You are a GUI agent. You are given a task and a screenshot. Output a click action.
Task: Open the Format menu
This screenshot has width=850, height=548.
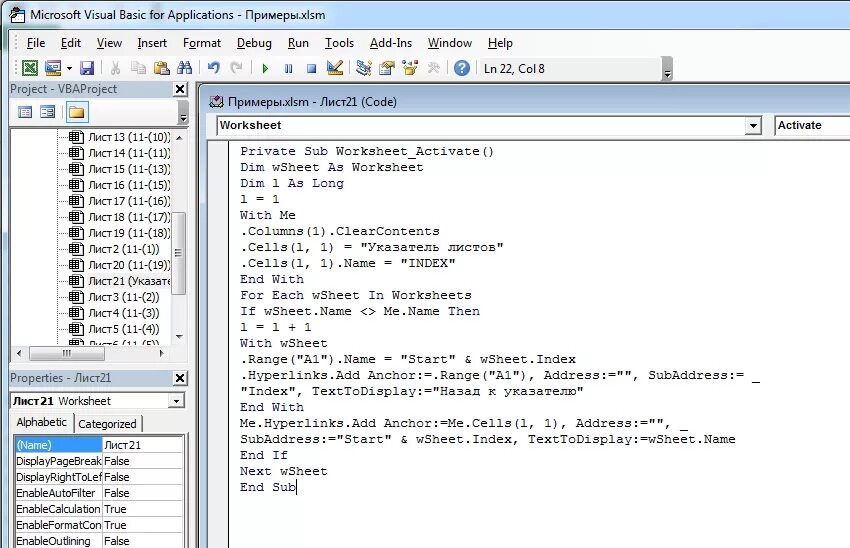tap(202, 43)
